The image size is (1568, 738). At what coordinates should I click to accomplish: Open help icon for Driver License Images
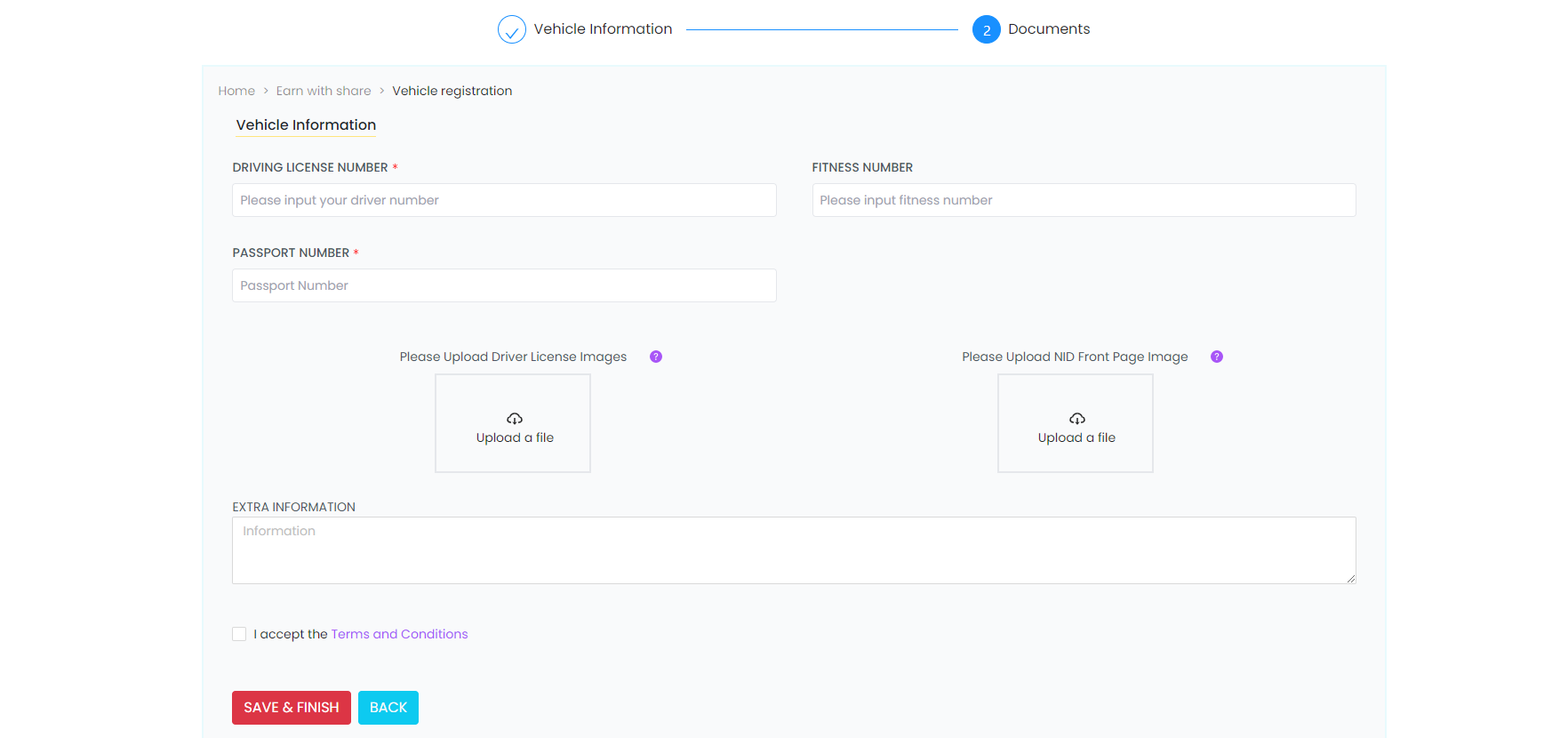coord(656,357)
